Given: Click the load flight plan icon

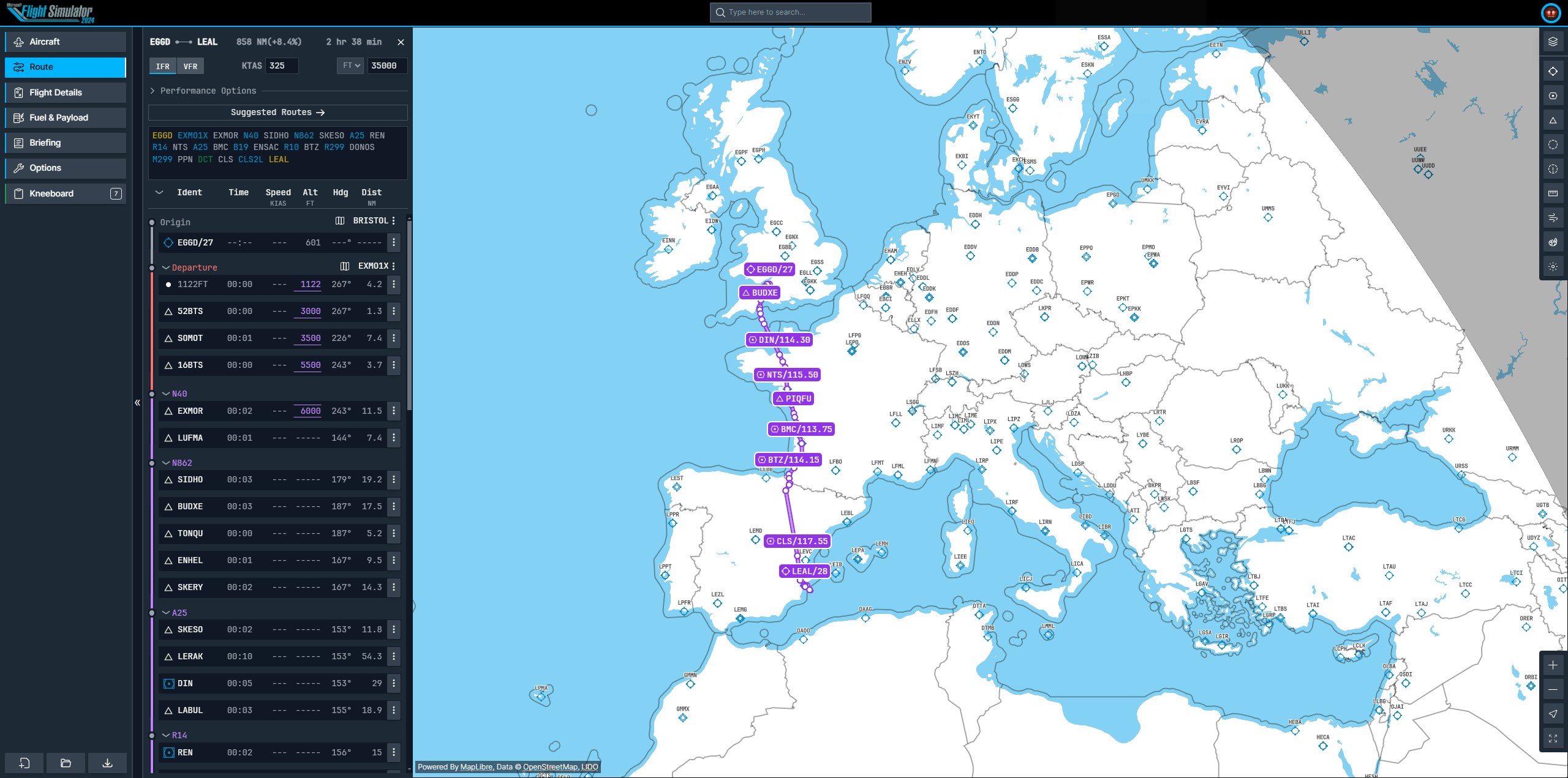Looking at the screenshot, I should pyautogui.click(x=65, y=762).
